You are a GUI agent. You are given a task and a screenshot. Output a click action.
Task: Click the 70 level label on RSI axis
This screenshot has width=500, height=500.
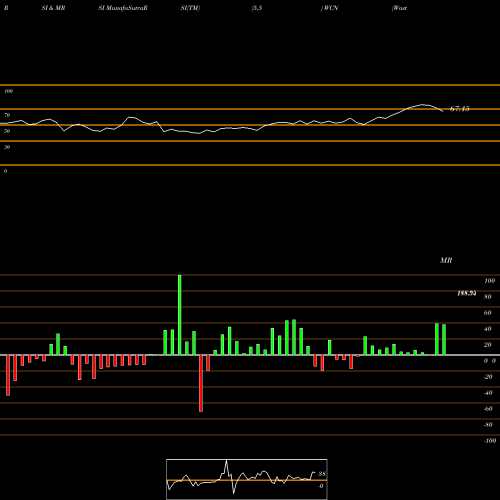7,115
